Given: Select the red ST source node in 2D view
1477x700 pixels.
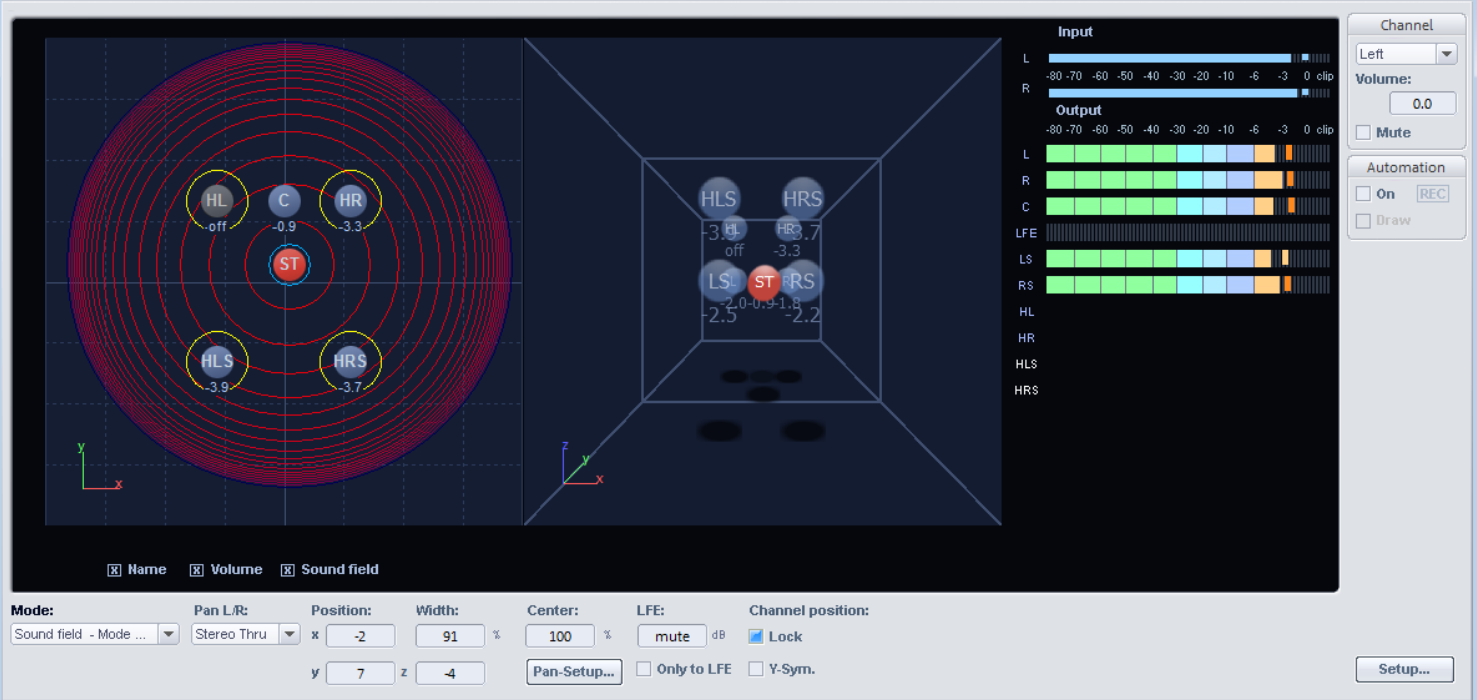Looking at the screenshot, I should tap(289, 265).
